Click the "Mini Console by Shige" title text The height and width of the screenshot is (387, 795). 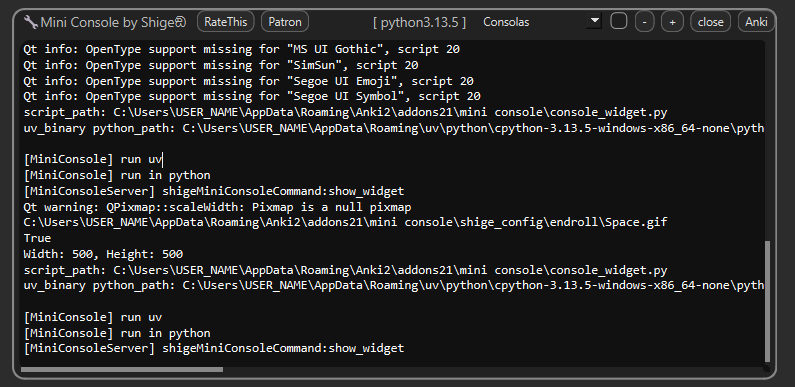point(113,22)
